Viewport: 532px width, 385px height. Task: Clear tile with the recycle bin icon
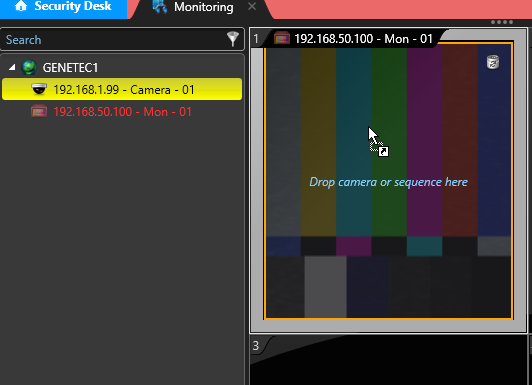[493, 62]
